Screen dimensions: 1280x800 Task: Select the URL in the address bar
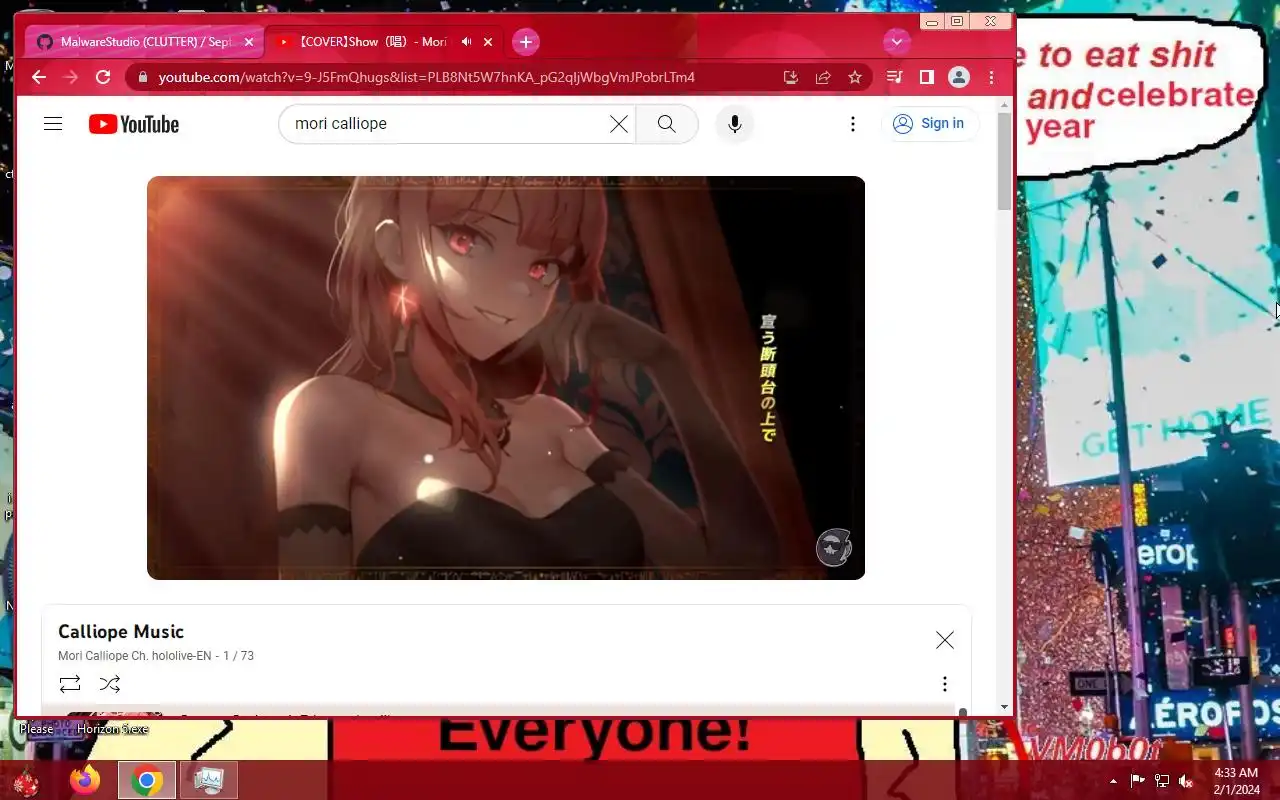point(426,77)
